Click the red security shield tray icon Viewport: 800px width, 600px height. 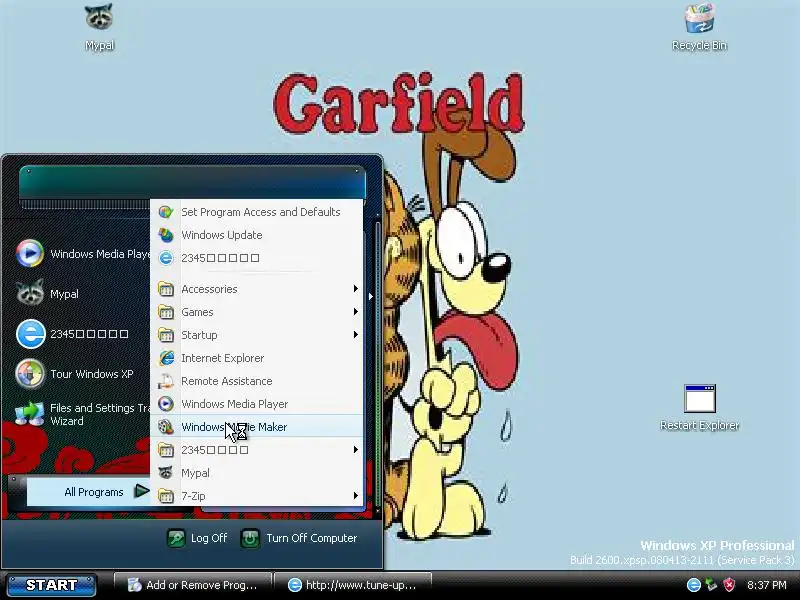730,585
